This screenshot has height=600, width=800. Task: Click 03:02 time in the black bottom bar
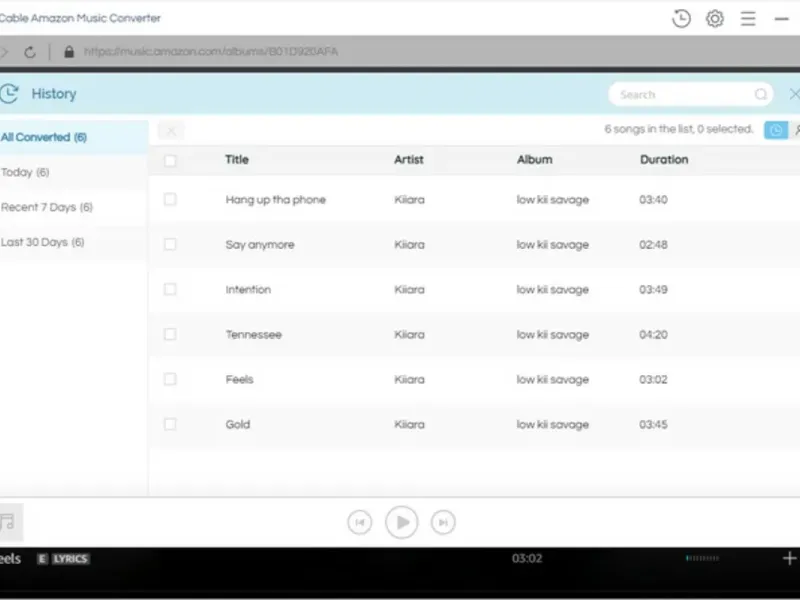point(527,558)
